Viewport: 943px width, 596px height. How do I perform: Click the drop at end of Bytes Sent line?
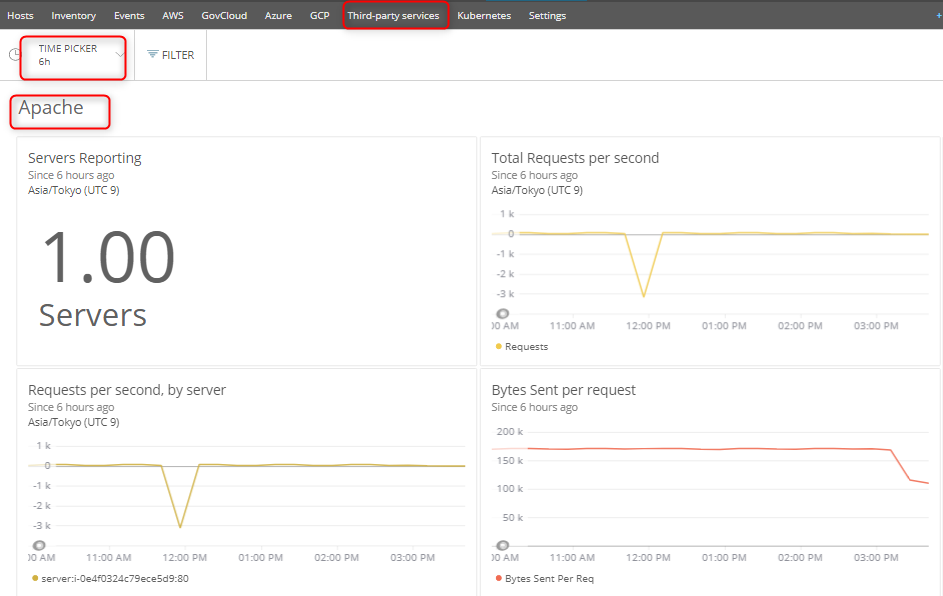pyautogui.click(x=910, y=479)
